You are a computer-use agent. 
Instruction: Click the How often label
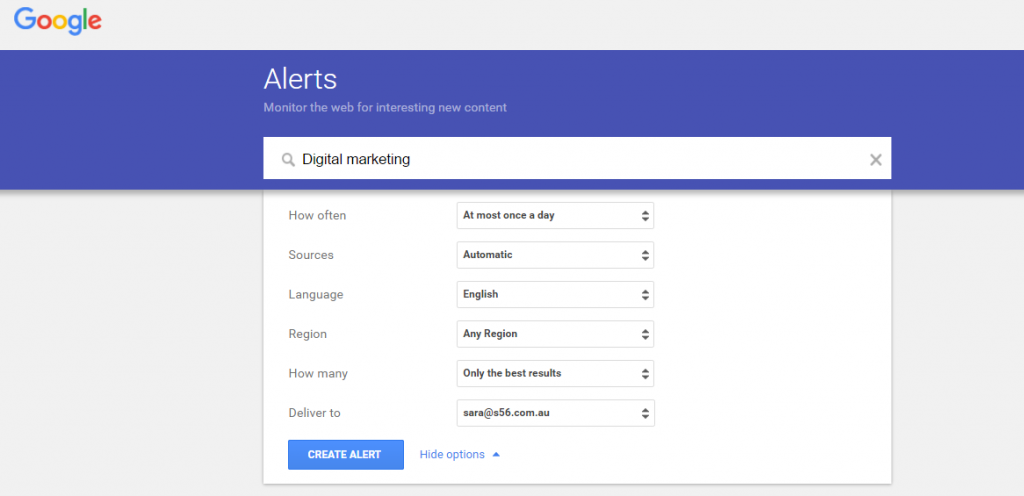tap(317, 216)
